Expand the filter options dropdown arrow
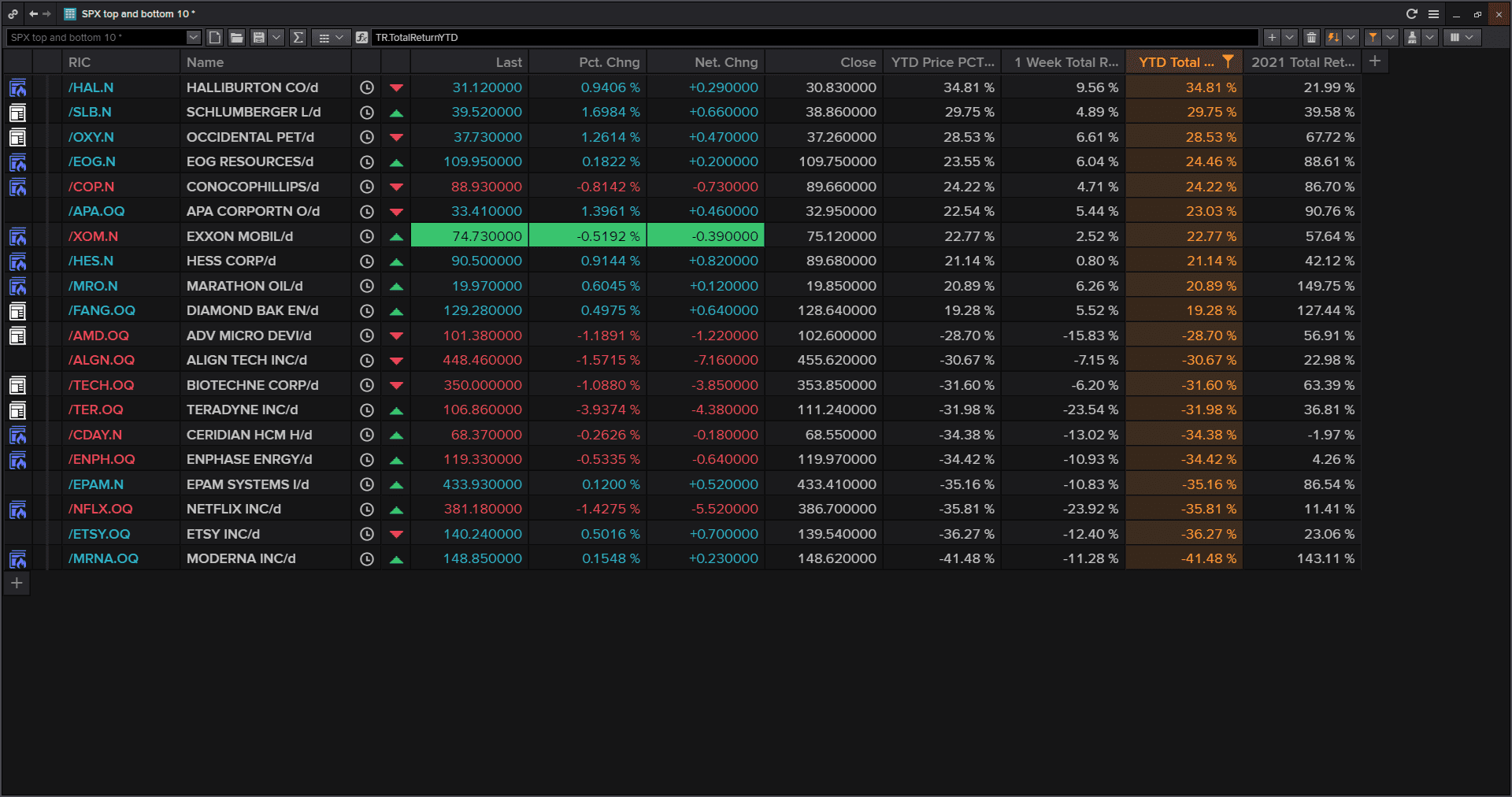The image size is (1512, 797). pos(1390,37)
